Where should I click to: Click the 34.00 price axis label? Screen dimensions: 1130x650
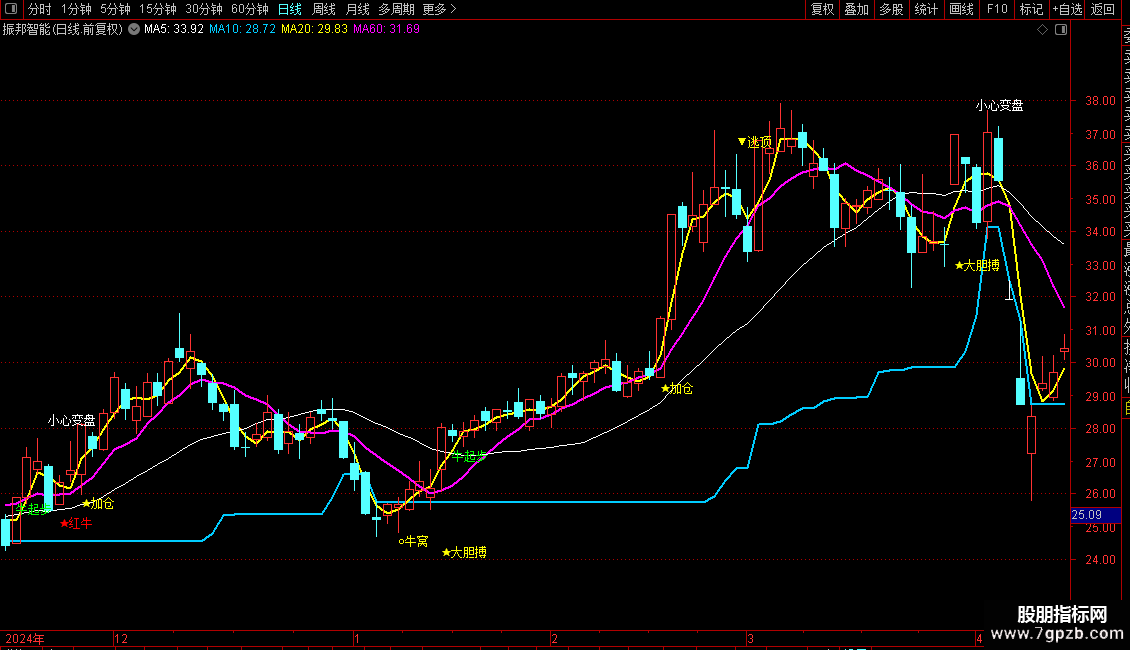point(1100,232)
